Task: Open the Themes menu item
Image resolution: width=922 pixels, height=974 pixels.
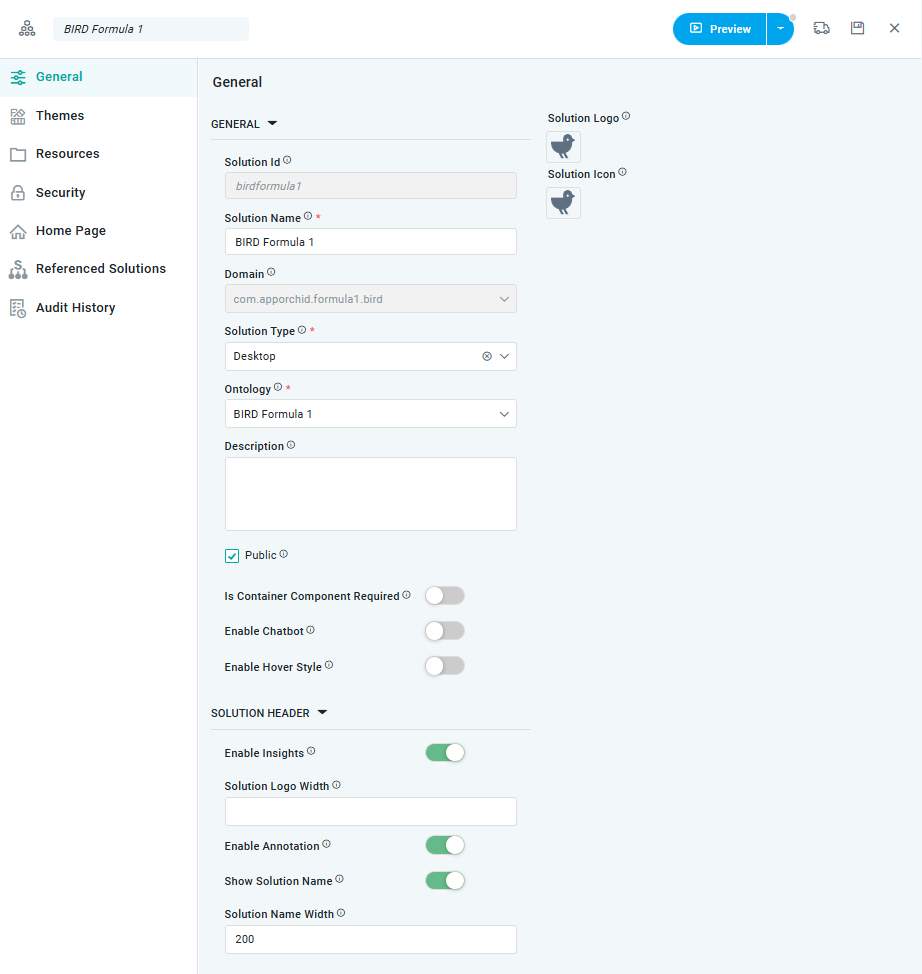Action: tap(60, 116)
